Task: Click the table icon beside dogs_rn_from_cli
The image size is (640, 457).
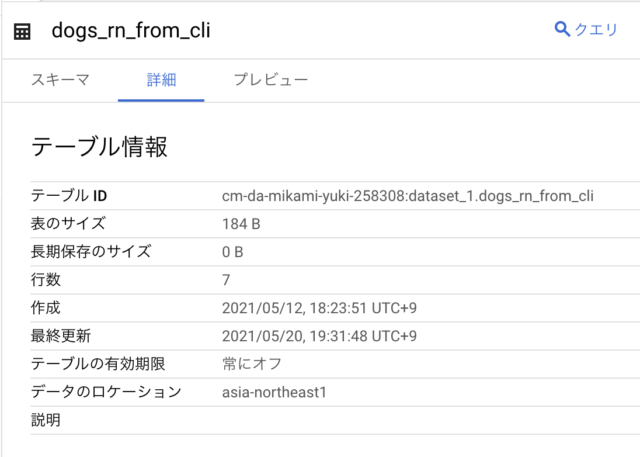Action: [x=22, y=31]
